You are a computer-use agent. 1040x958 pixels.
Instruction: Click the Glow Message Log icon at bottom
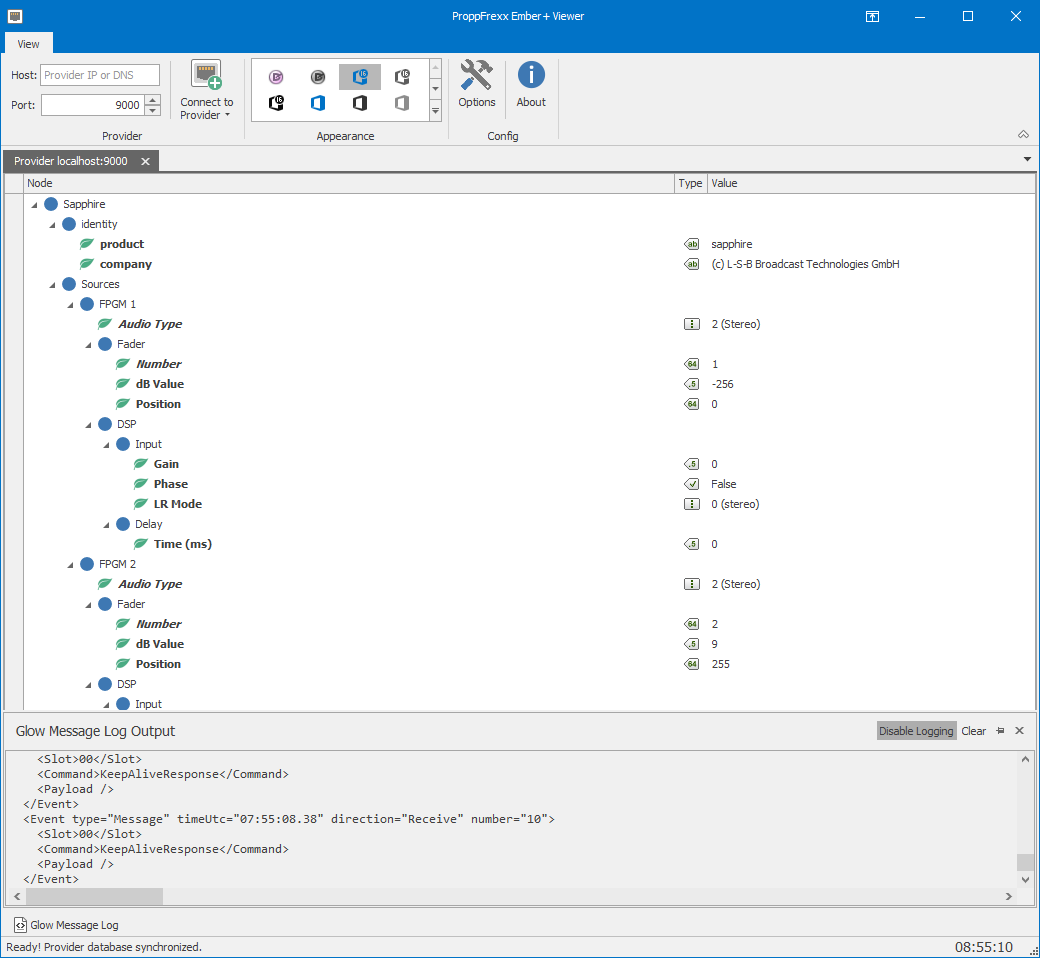click(20, 925)
